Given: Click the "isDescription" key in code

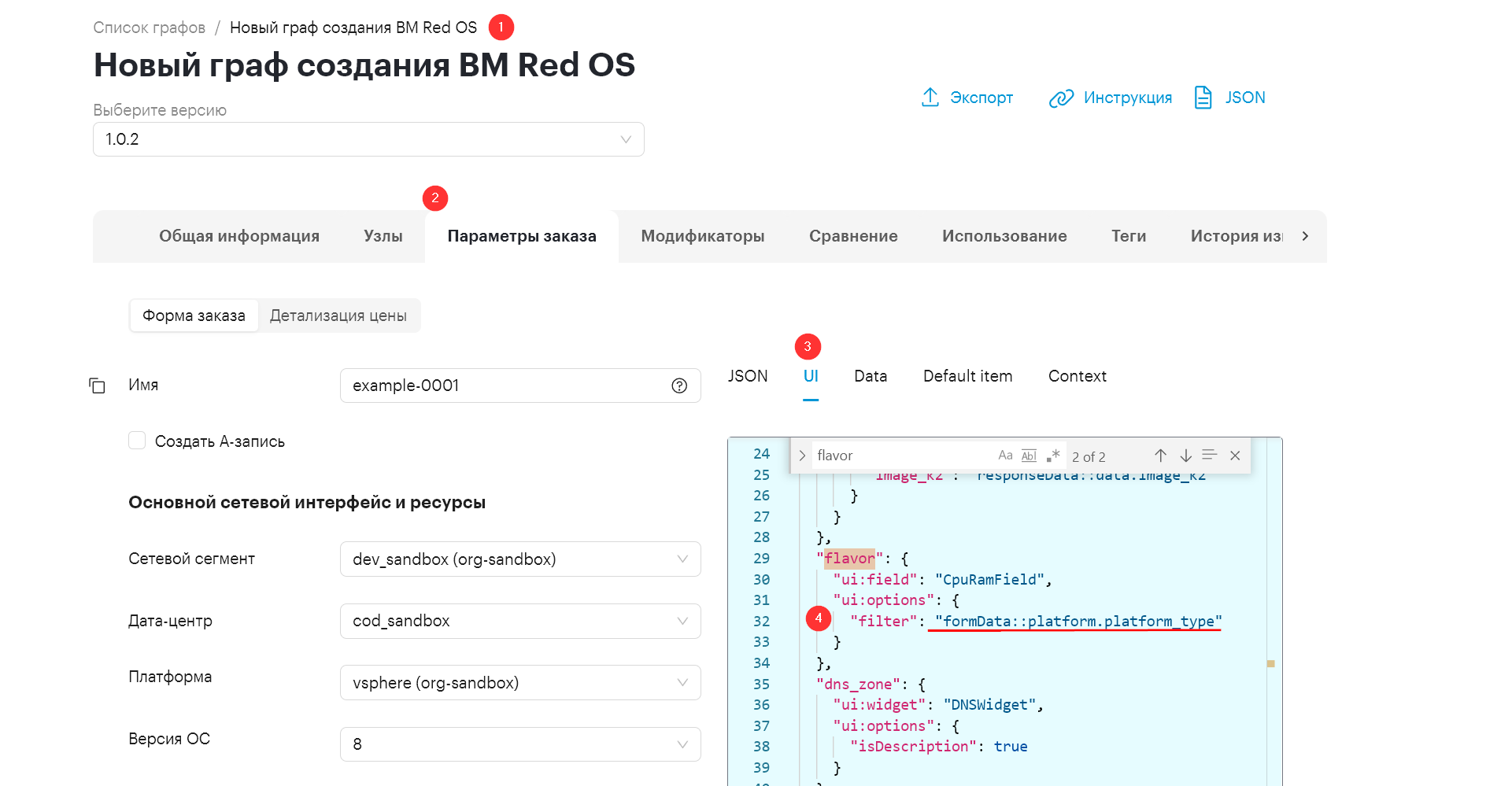Looking at the screenshot, I should coord(913,747).
